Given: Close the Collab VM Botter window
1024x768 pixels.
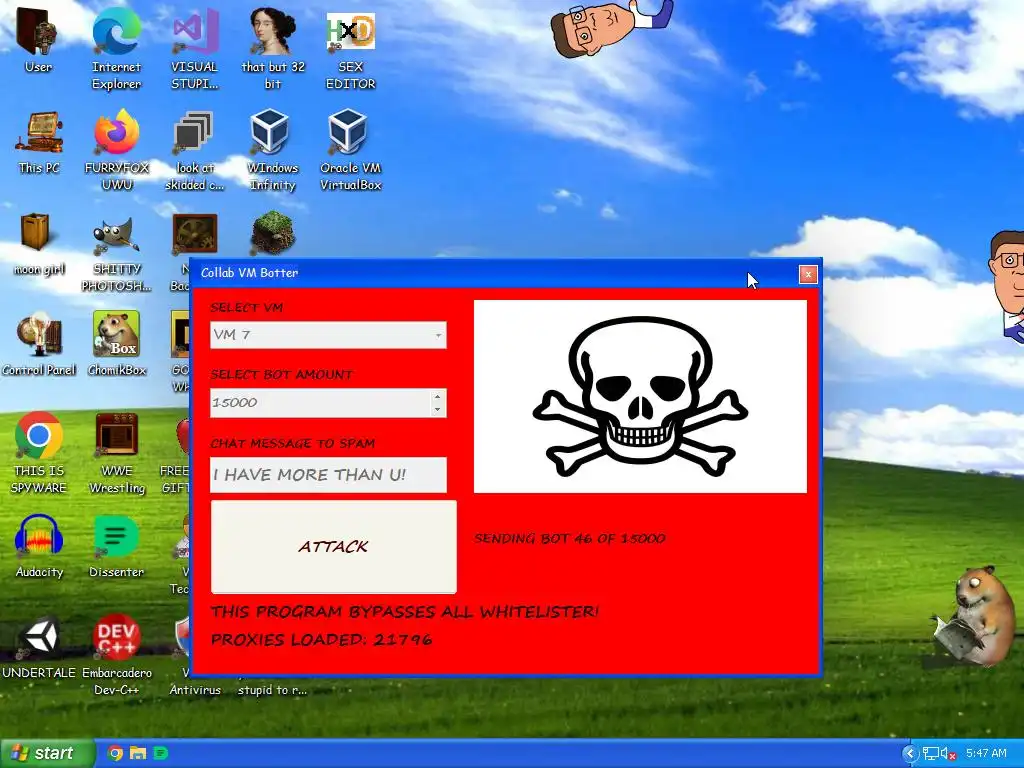Looking at the screenshot, I should point(808,274).
